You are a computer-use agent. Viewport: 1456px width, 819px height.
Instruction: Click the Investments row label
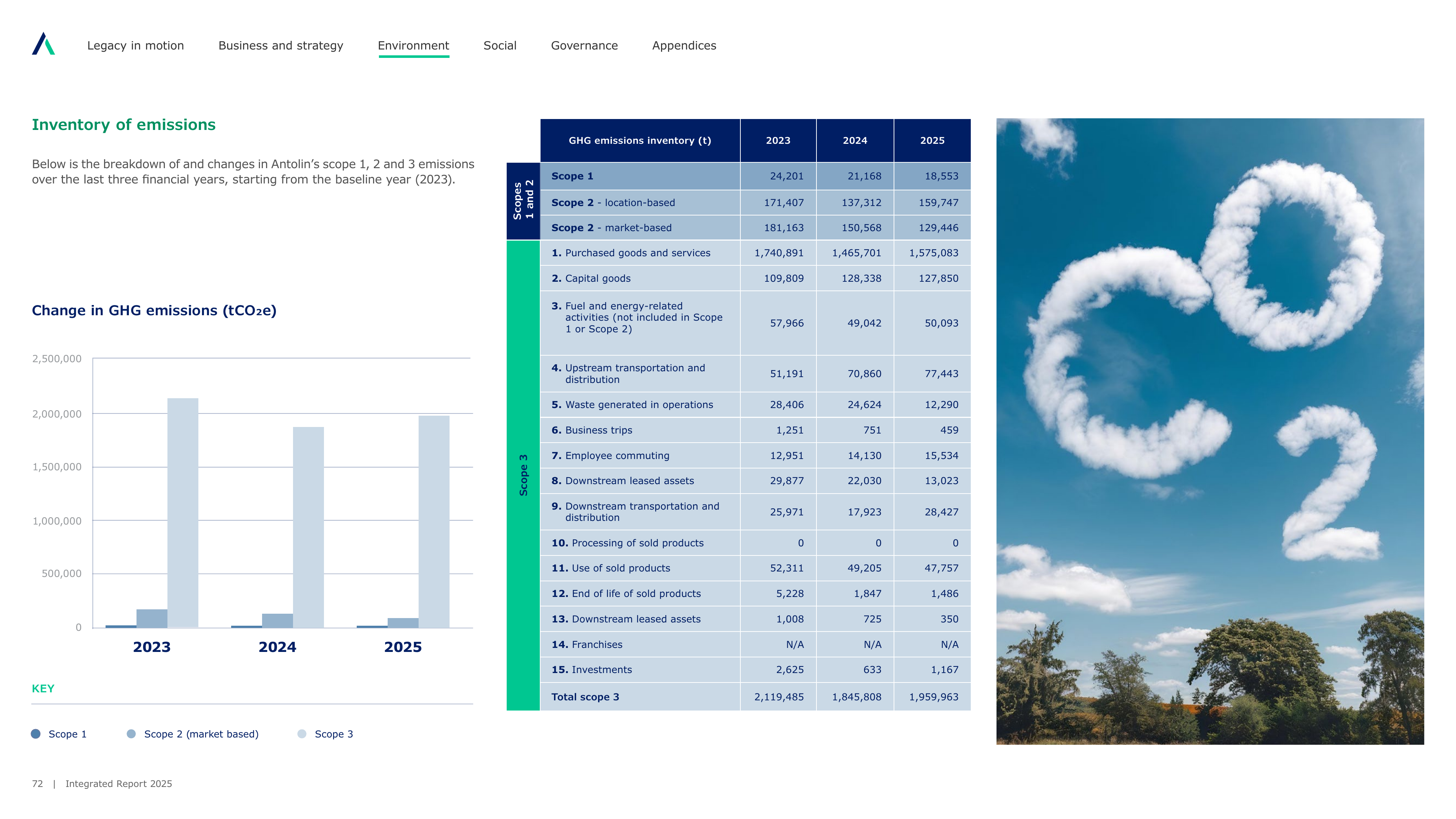pos(592,670)
